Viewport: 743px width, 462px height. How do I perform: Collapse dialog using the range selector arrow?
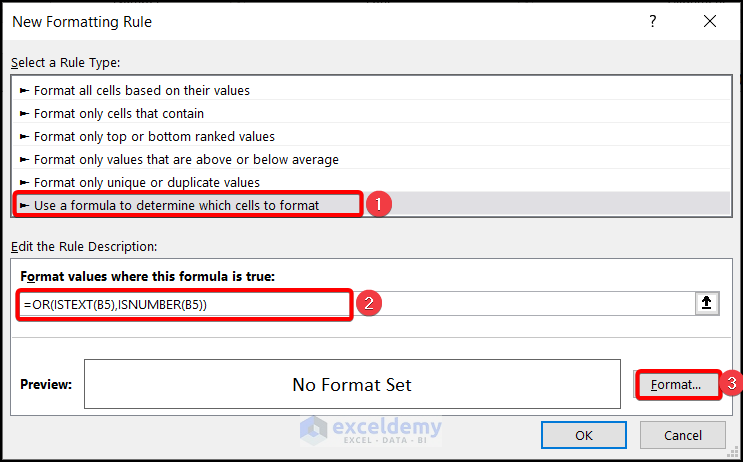click(707, 304)
